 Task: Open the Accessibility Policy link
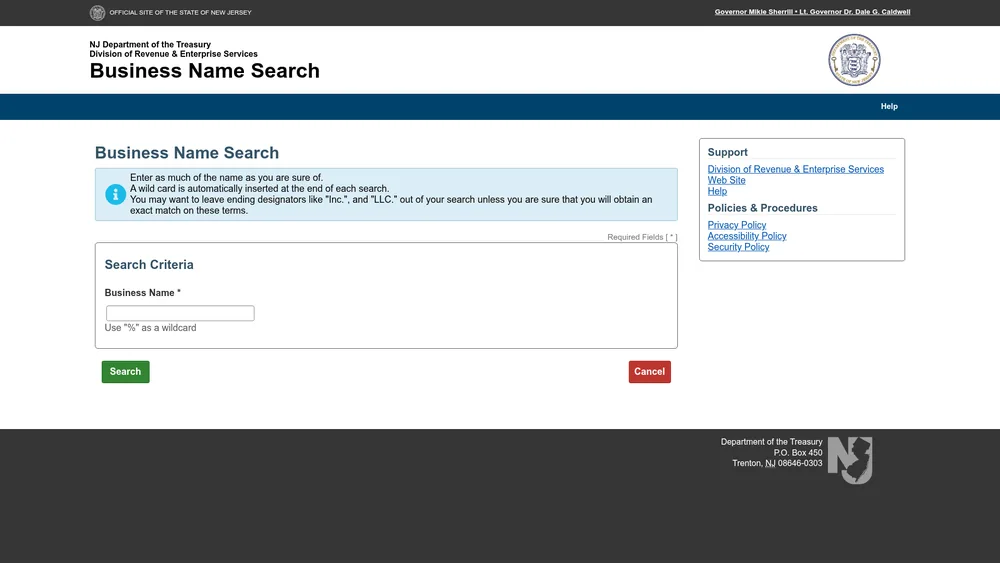point(747,236)
